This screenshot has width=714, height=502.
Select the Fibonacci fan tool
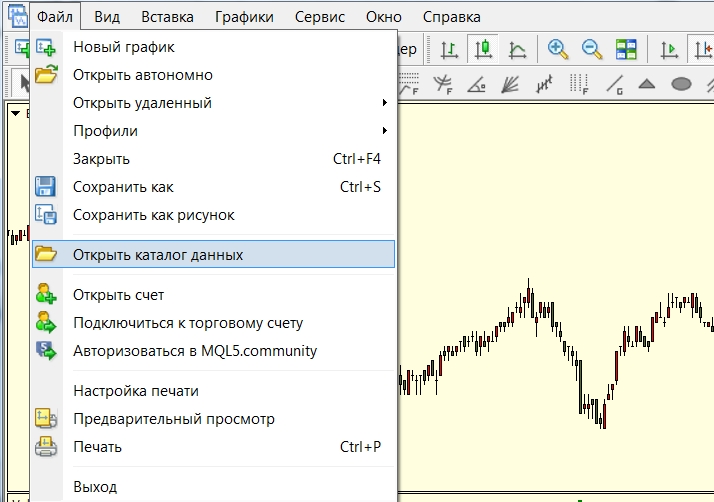pyautogui.click(x=442, y=84)
